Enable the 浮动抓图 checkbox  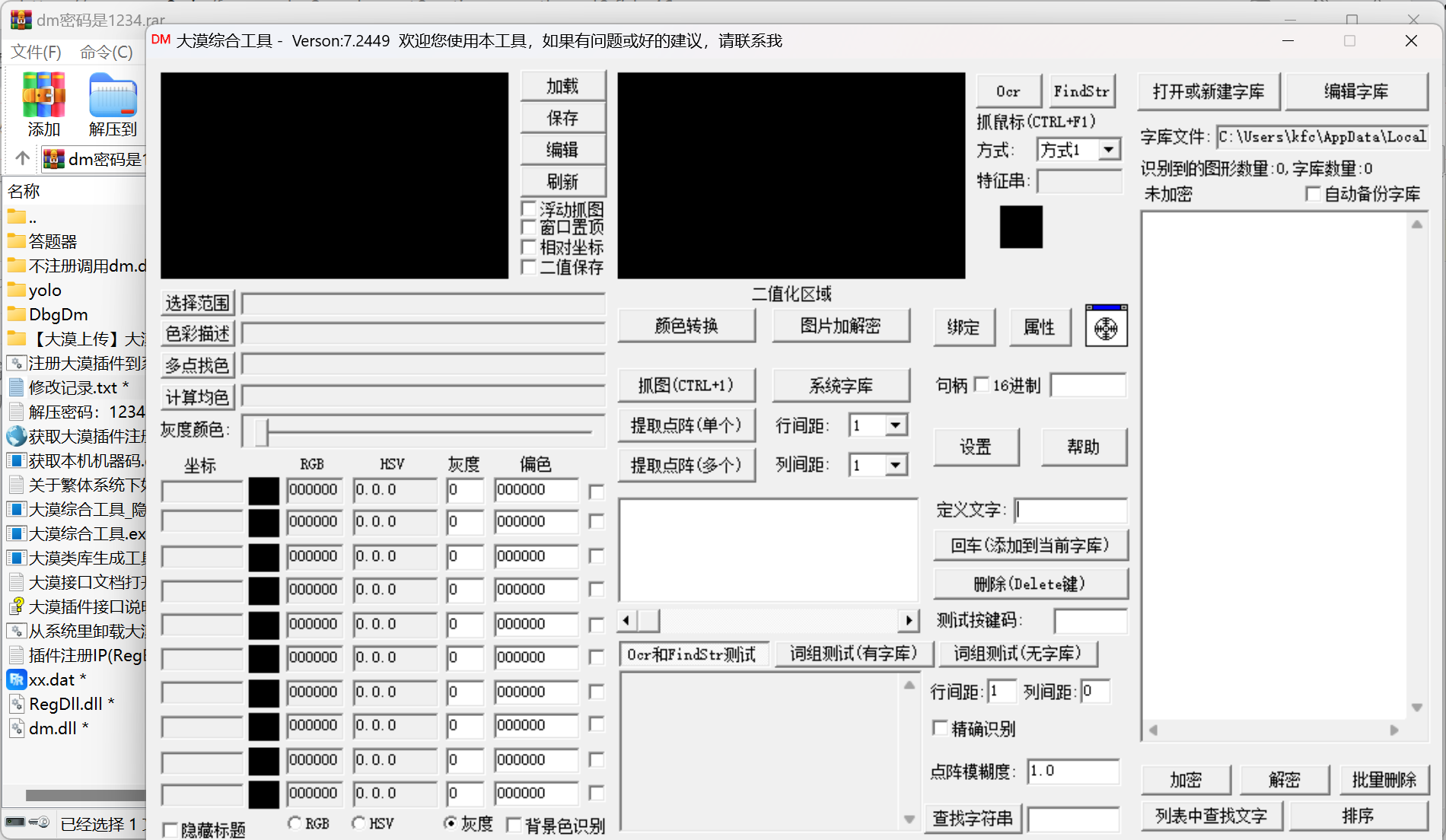coord(529,208)
